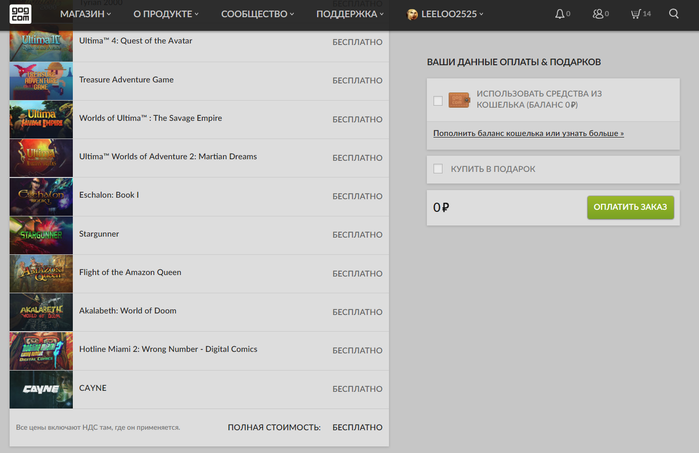Viewport: 699px width, 453px height.
Task: Open Stargunner cover thumbnail
Action: [x=41, y=235]
